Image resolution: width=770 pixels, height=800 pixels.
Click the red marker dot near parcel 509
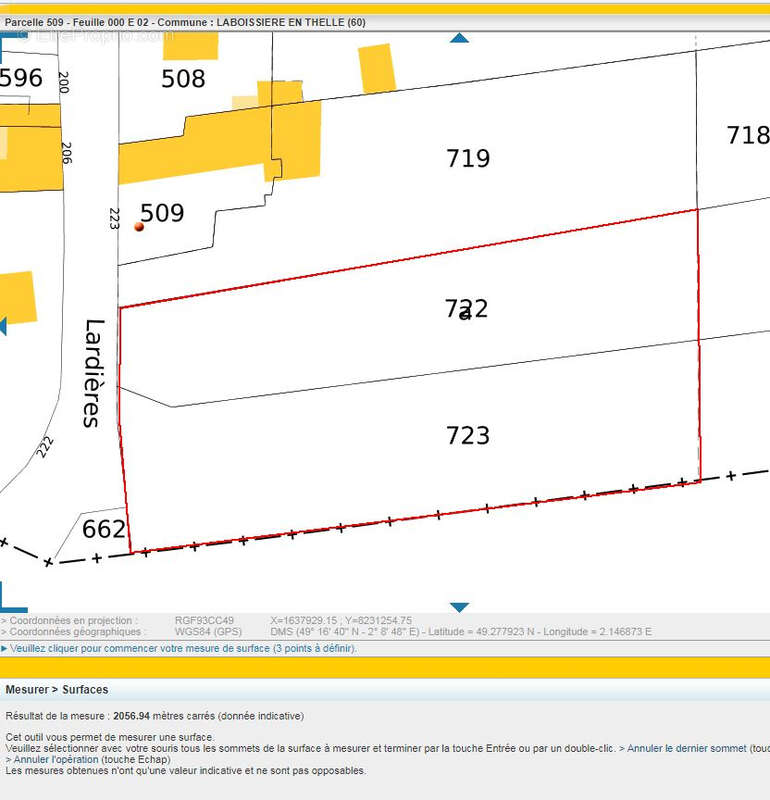139,227
